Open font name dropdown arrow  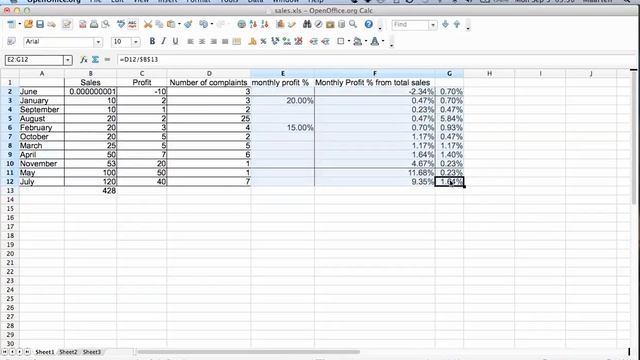(x=98, y=42)
